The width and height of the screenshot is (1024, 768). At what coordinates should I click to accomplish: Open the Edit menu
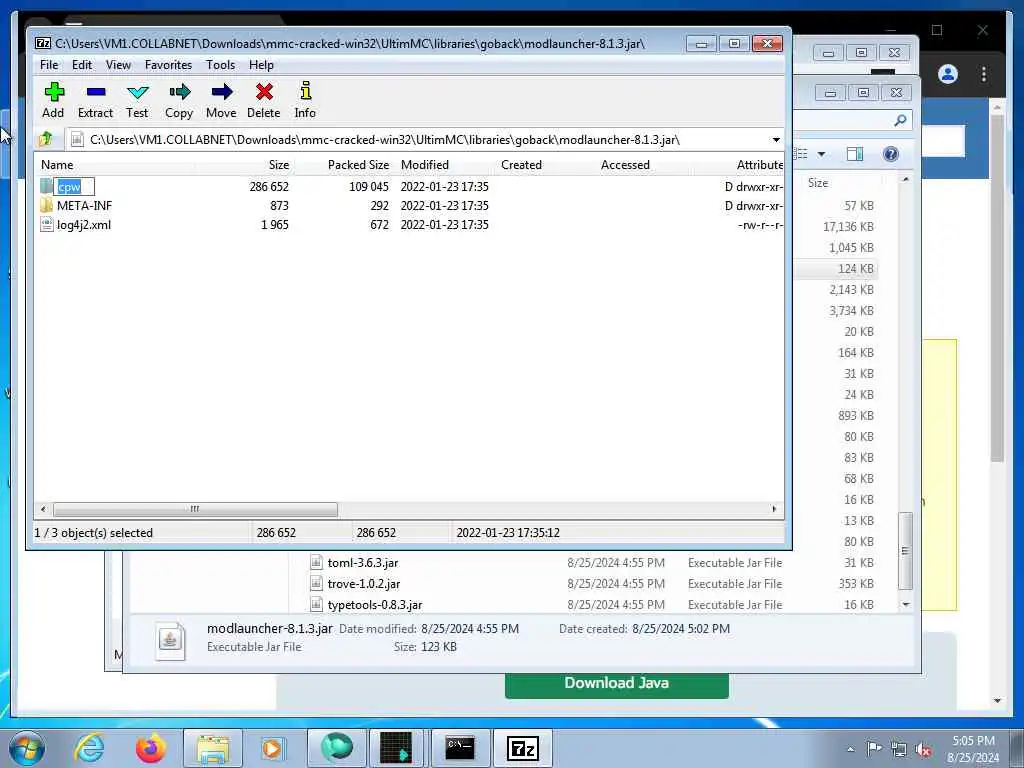[82, 65]
